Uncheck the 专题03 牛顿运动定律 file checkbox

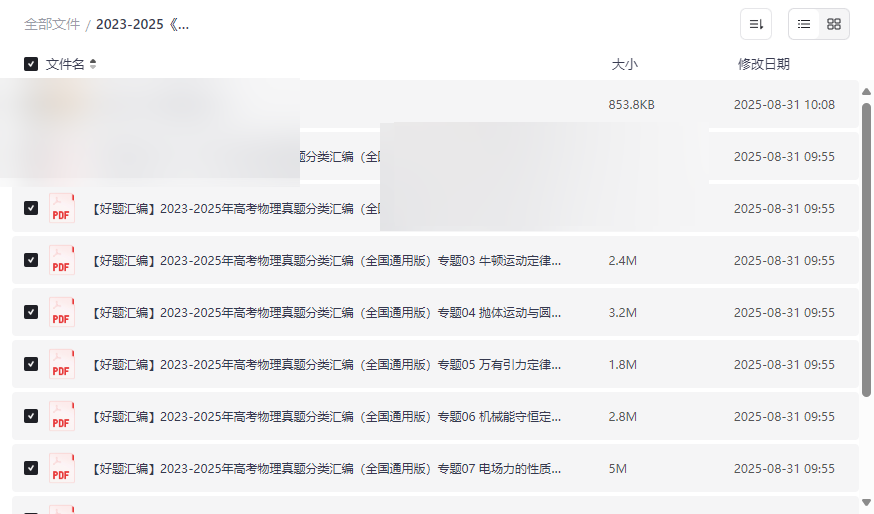pyautogui.click(x=31, y=260)
